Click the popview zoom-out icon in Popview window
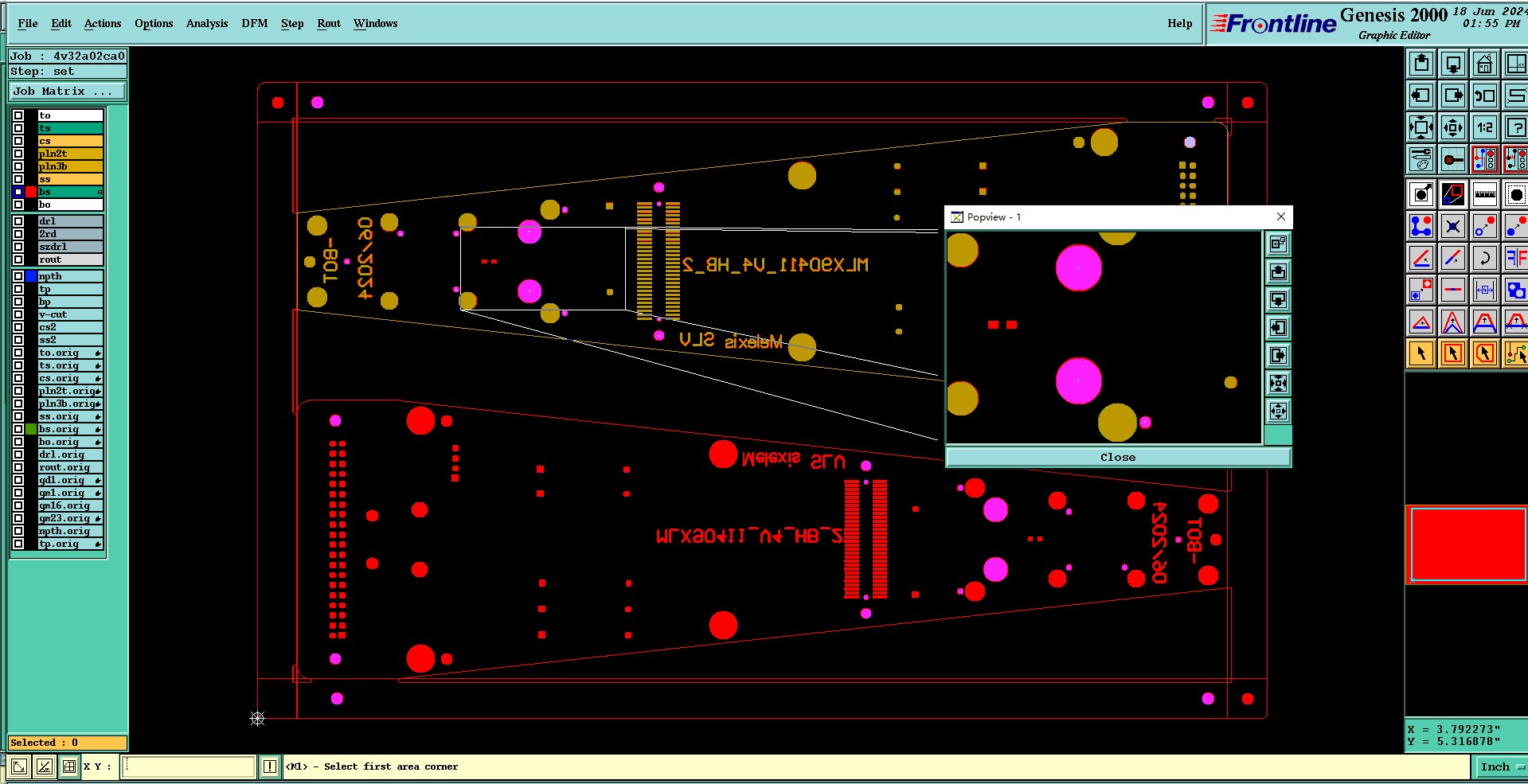 click(x=1278, y=412)
